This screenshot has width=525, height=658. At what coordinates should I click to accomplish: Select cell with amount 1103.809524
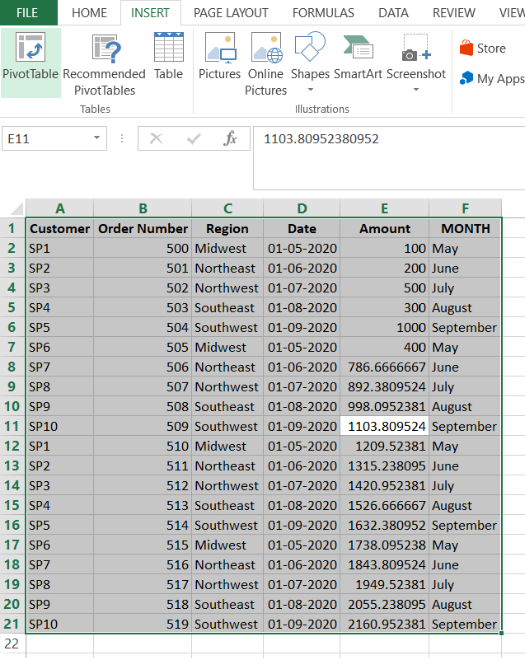[384, 426]
